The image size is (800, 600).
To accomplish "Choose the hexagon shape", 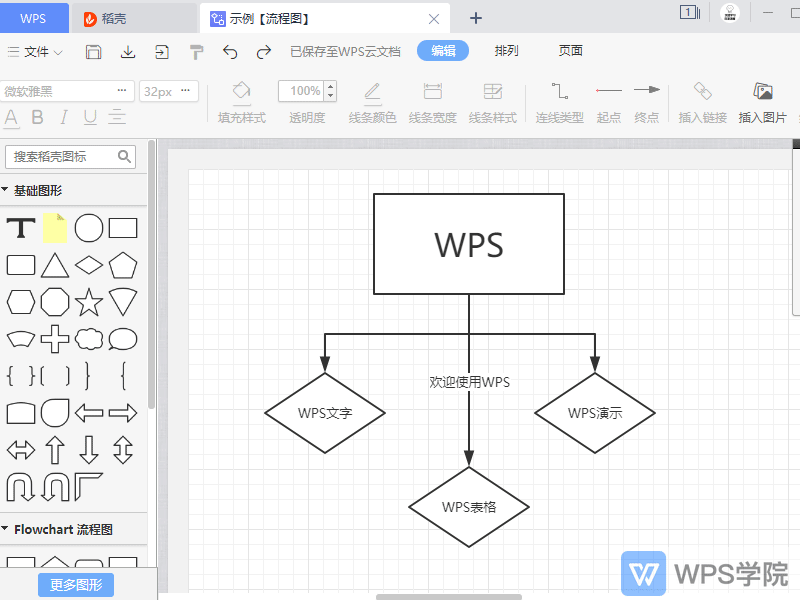I will click(x=21, y=302).
